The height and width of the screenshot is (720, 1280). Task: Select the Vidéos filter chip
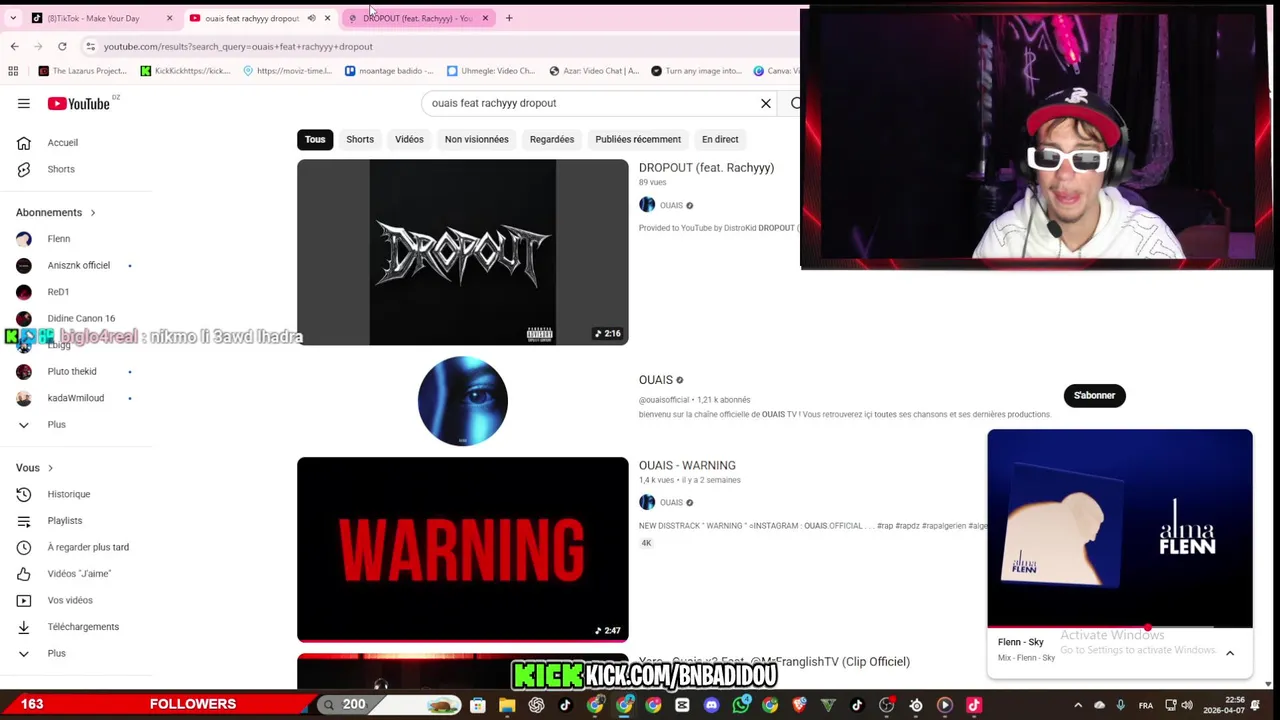coord(409,139)
